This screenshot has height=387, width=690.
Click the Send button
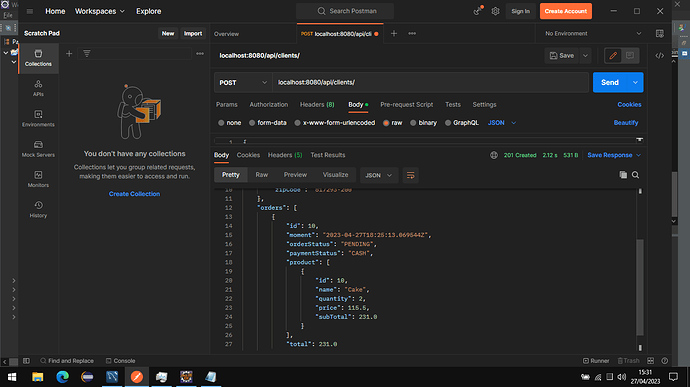[x=609, y=82]
